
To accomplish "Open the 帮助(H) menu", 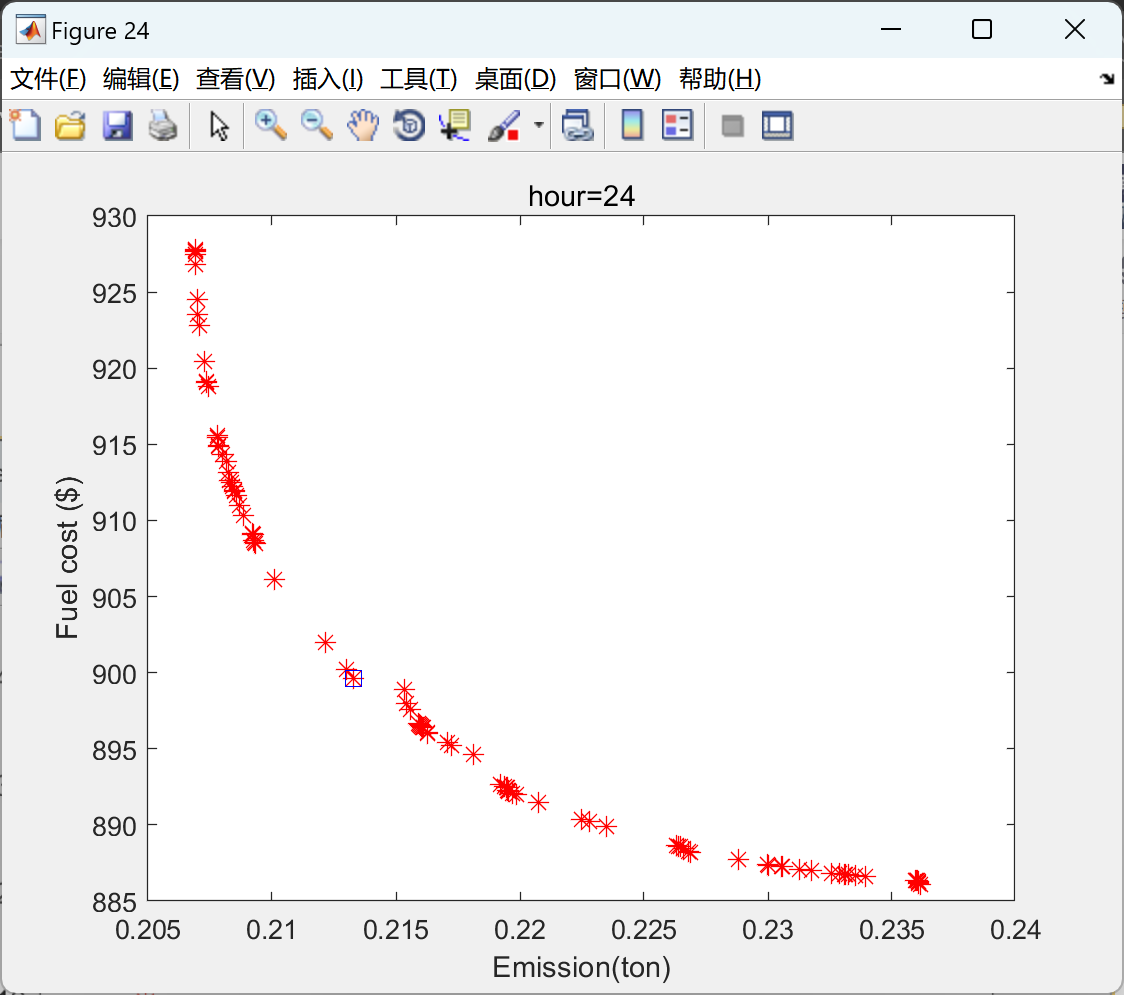I will coord(720,79).
